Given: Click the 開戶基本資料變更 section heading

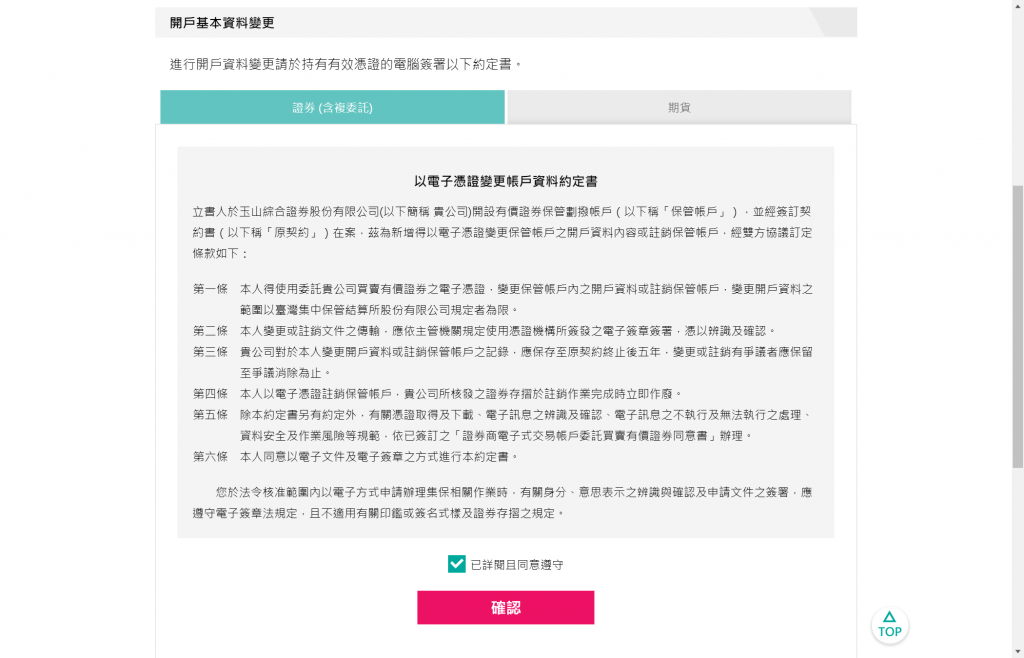Looking at the screenshot, I should coord(222,23).
